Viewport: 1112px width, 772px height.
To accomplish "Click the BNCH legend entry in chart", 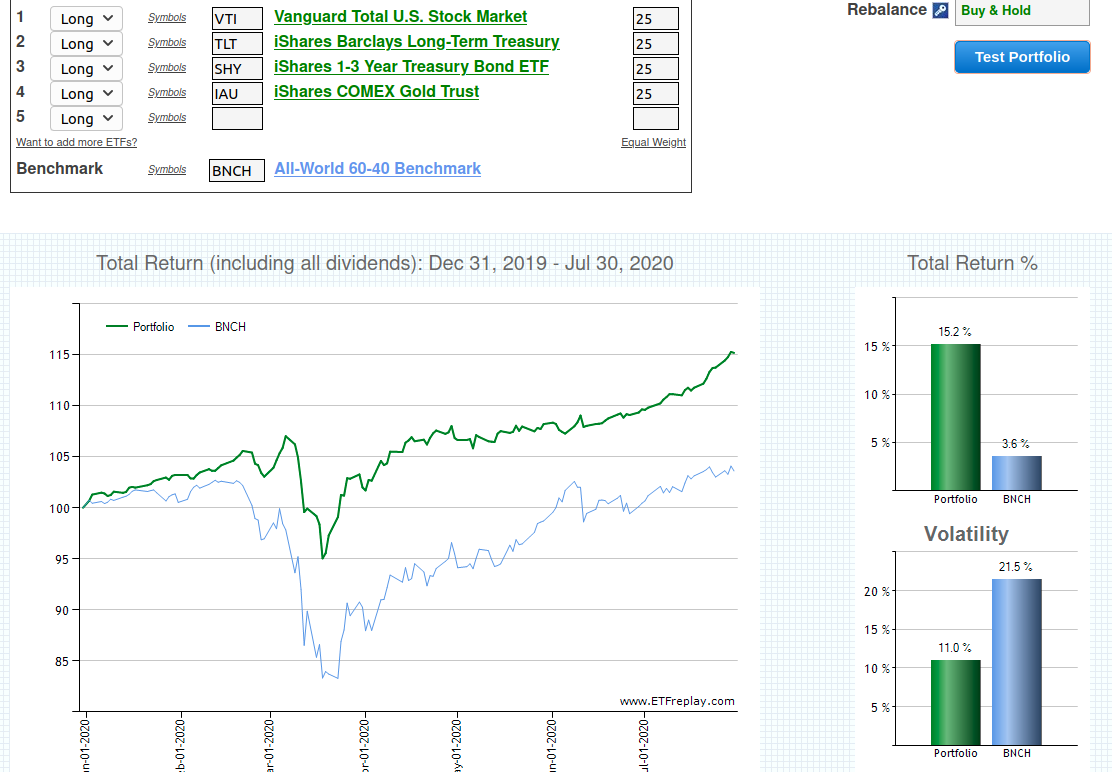I will click(217, 327).
